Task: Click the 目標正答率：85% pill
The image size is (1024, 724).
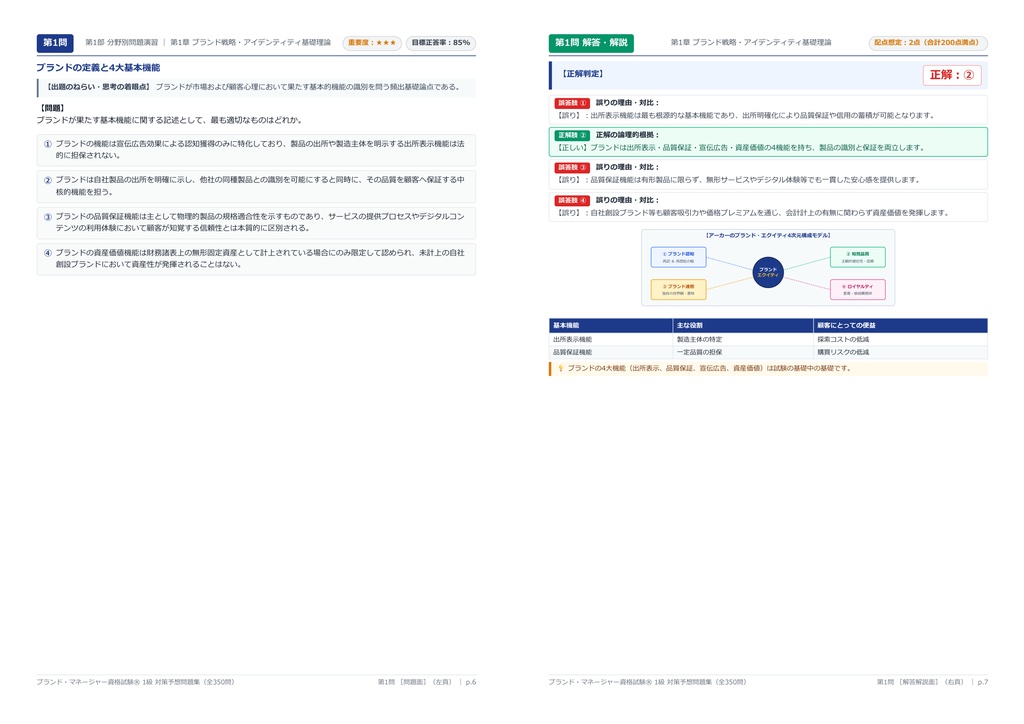Action: pos(441,43)
